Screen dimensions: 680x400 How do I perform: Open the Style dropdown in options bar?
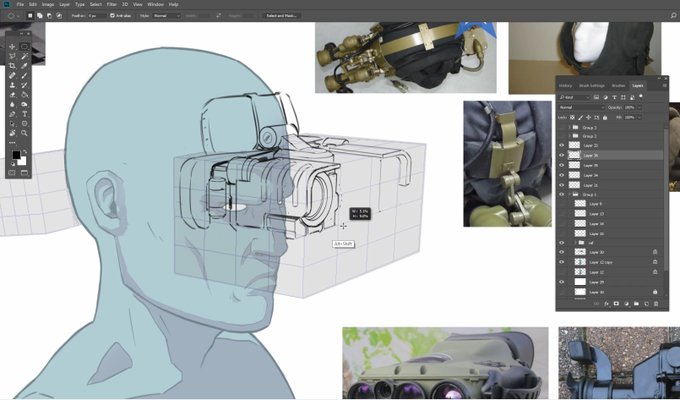click(x=166, y=16)
